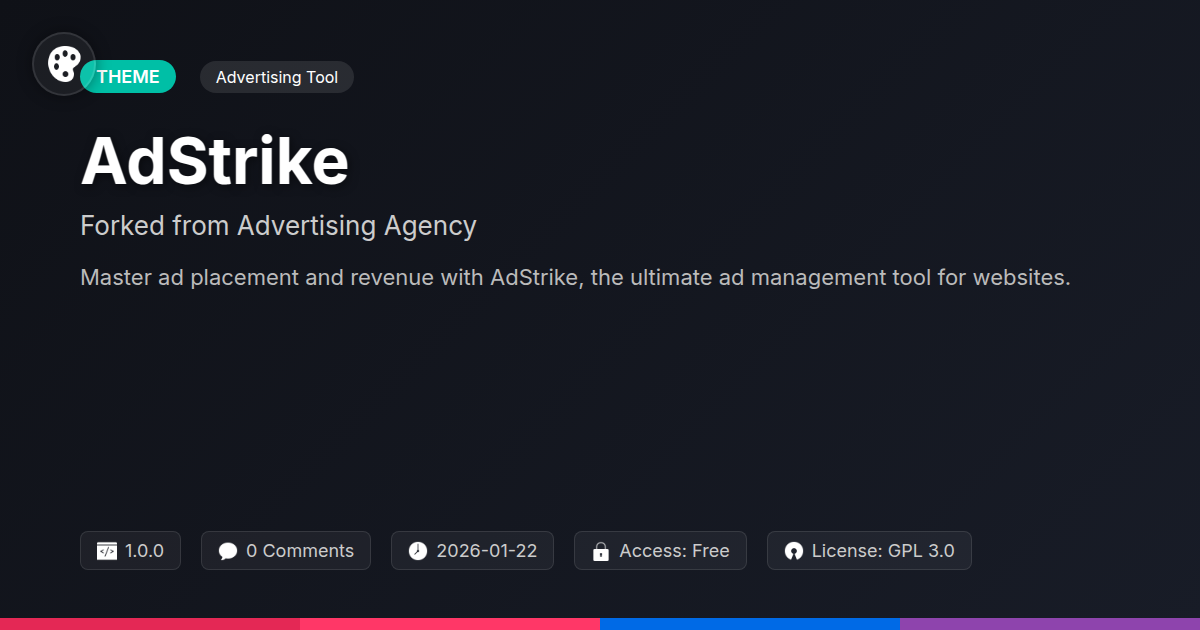
Task: Click the version code icon
Action: click(x=107, y=551)
